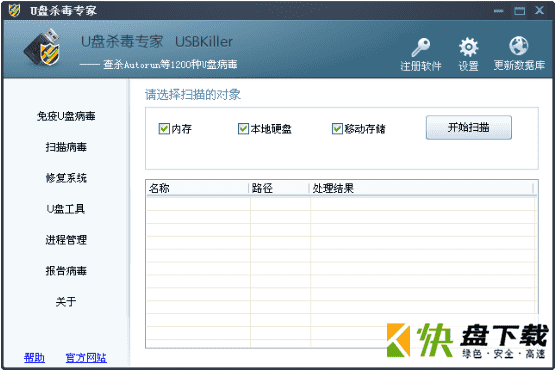Viewport: 556px width, 371px height.
Task: Close the U盘杀毒专家 window
Action: 540,10
